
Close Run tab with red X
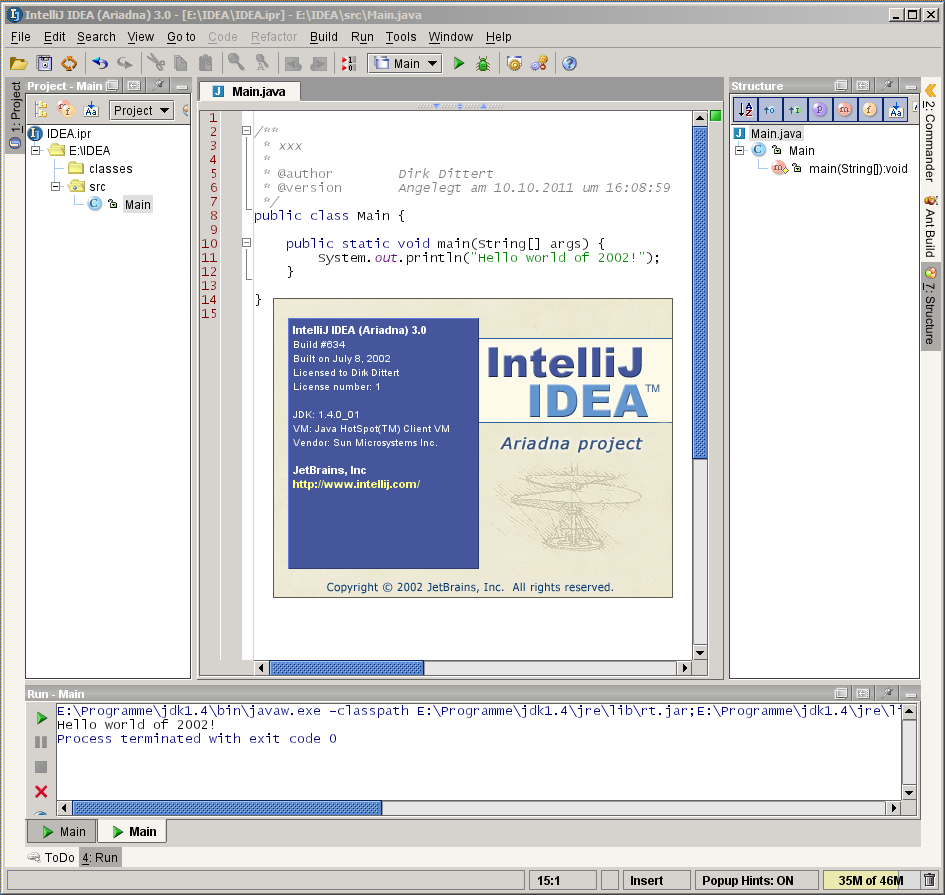41,791
